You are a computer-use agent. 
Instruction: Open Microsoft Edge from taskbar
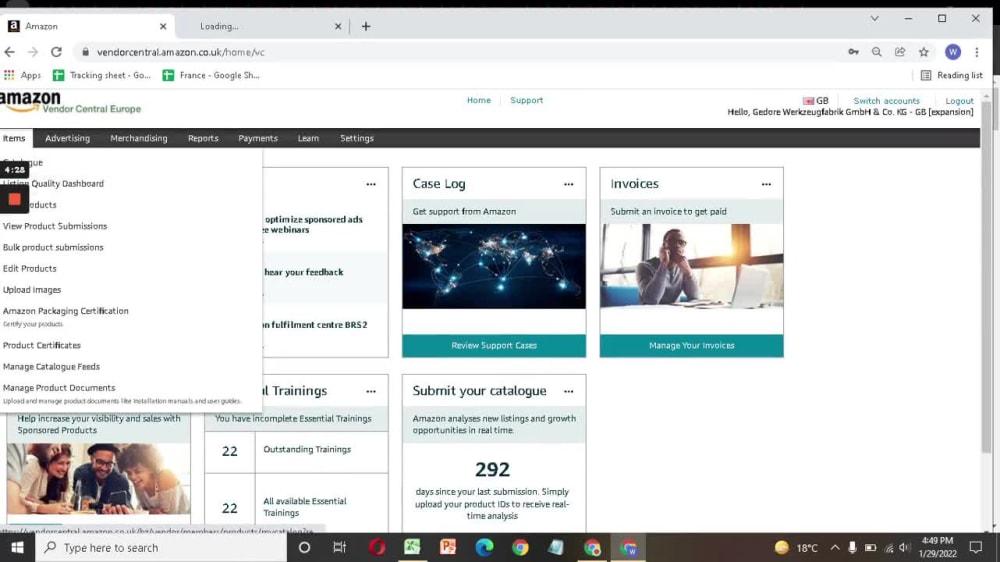coord(484,547)
